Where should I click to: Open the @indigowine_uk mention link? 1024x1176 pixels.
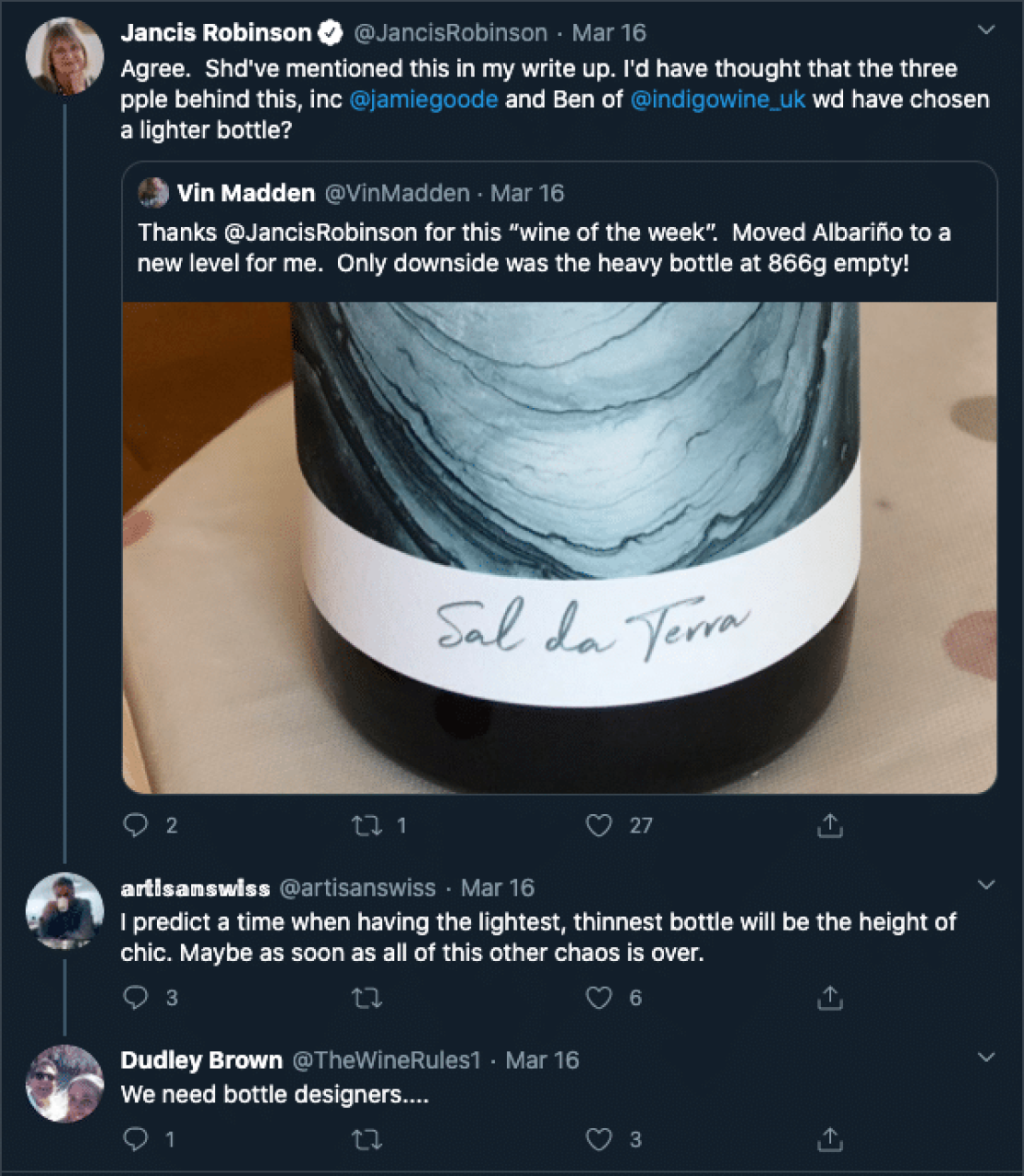[x=717, y=99]
